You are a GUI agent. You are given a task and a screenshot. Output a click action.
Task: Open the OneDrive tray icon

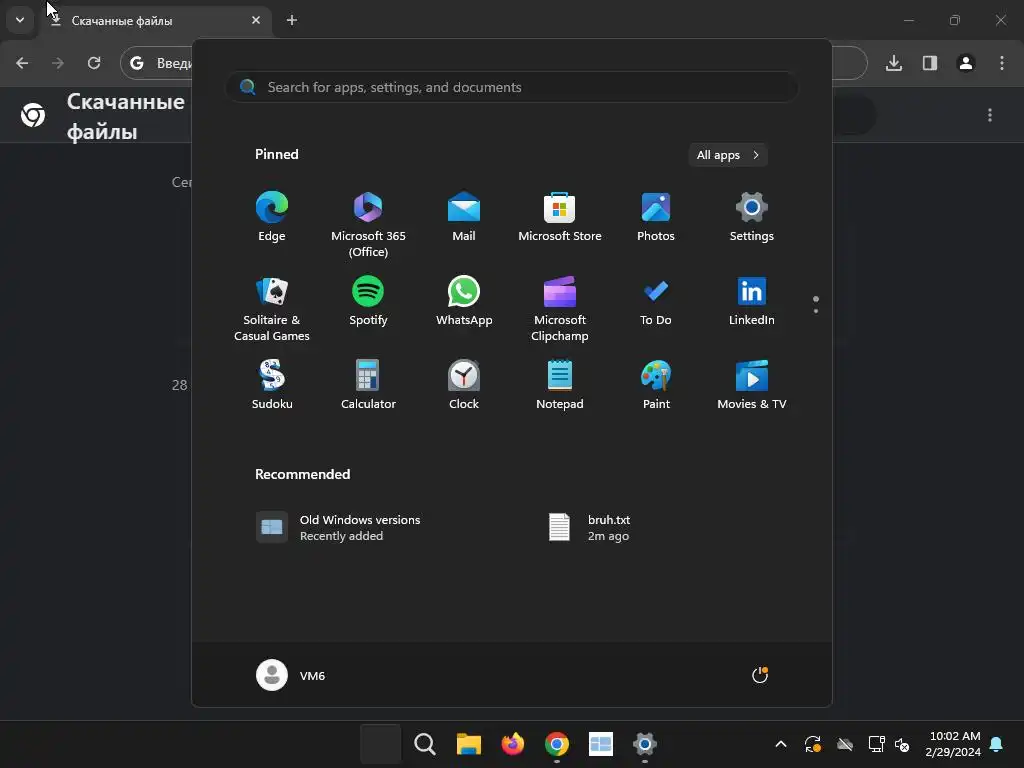click(845, 744)
